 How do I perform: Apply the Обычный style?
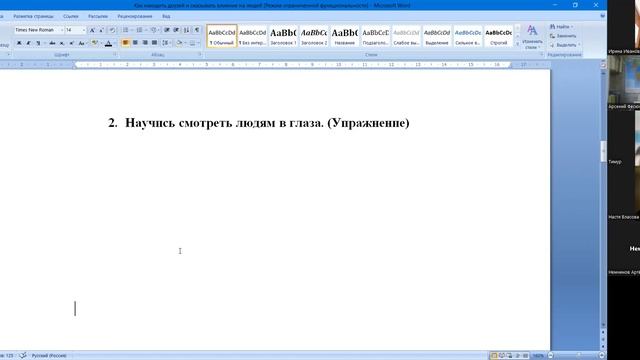[222, 36]
